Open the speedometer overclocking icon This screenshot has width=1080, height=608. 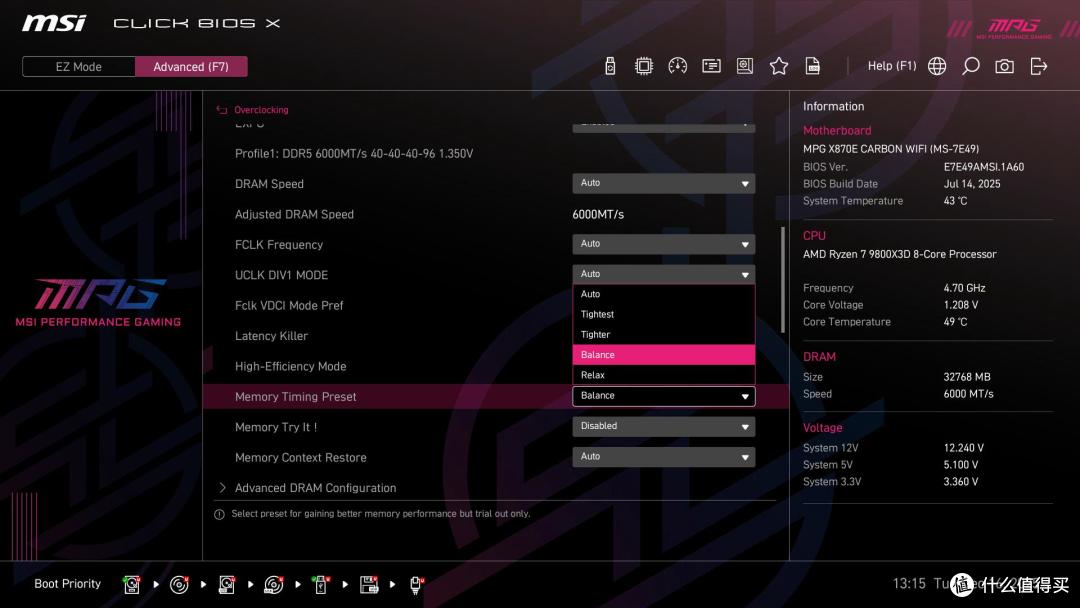[677, 66]
